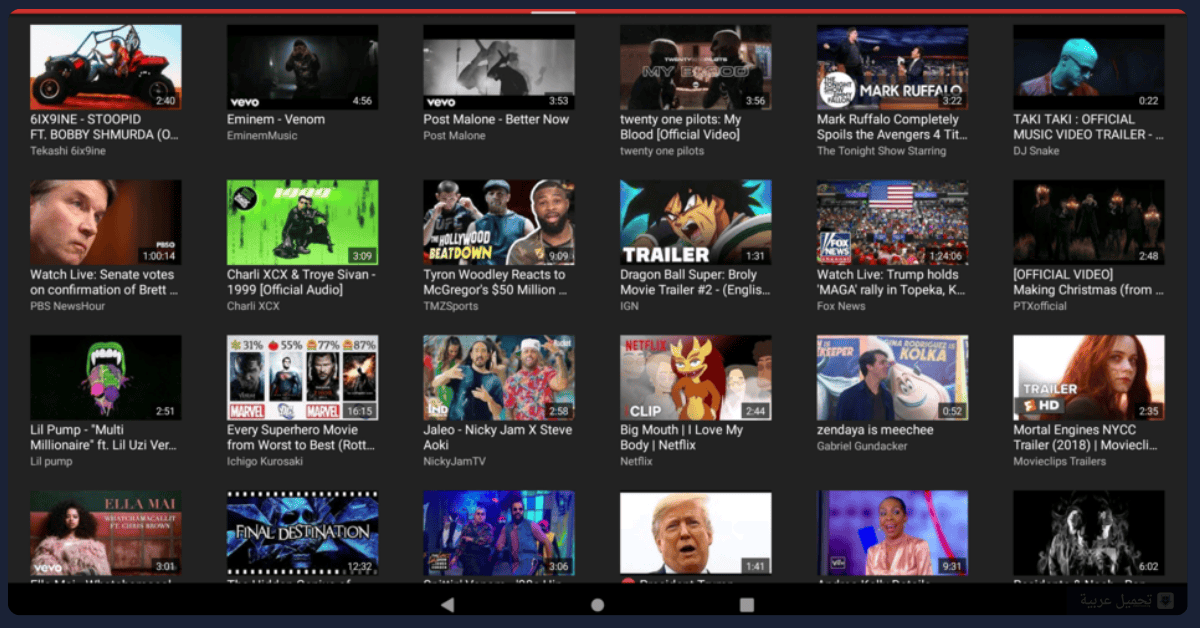1200x628 pixels.
Task: Open the NickyJamTV channel name
Action: coord(454,461)
